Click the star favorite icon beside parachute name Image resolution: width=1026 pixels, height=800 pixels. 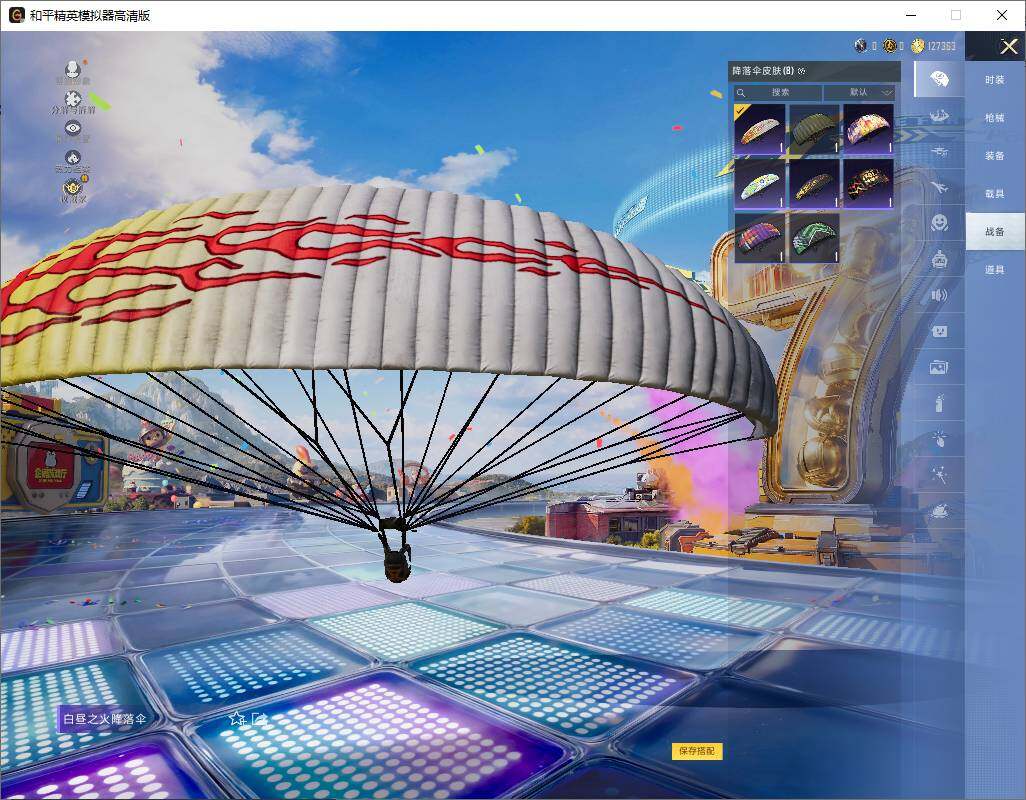pyautogui.click(x=236, y=719)
